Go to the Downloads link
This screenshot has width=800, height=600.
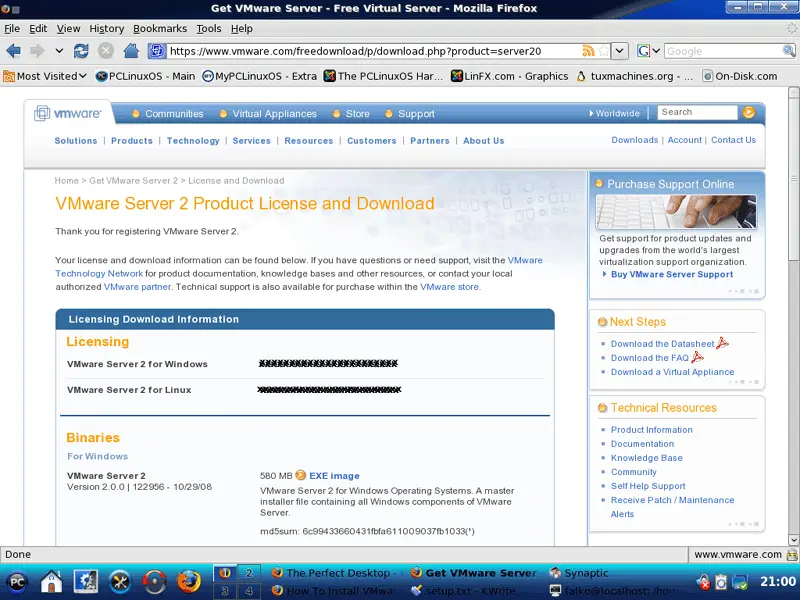click(635, 140)
